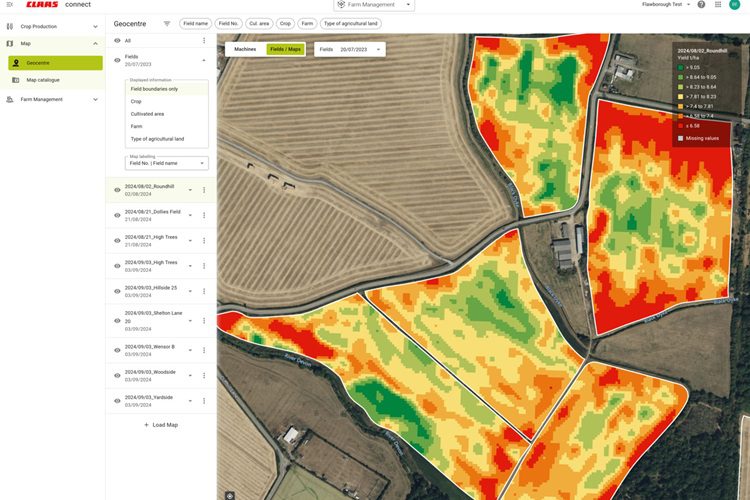Open the help question mark icon
This screenshot has width=750, height=500.
(700, 4)
